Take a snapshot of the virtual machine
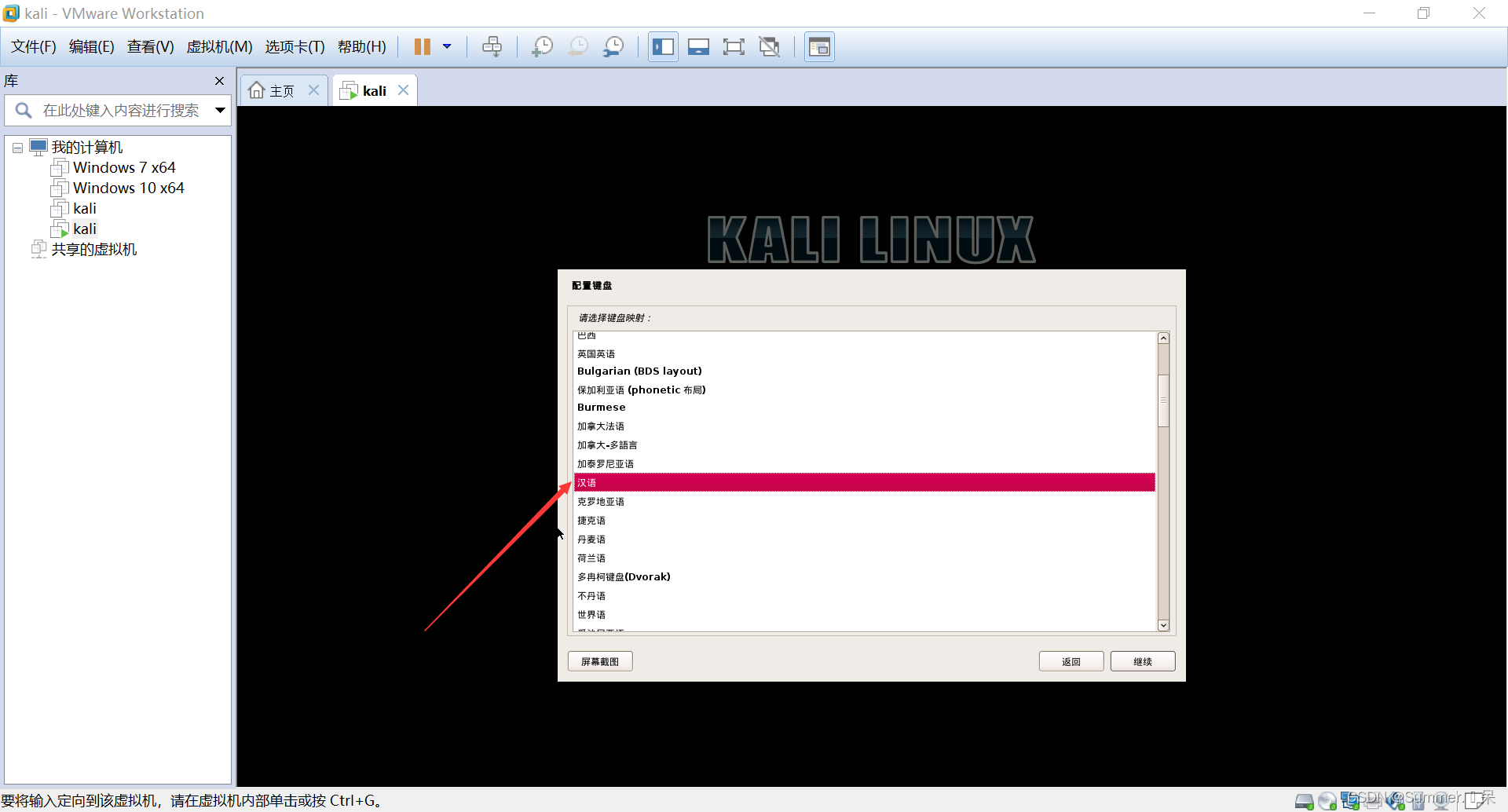Screen dimensions: 1508x812 (542, 47)
